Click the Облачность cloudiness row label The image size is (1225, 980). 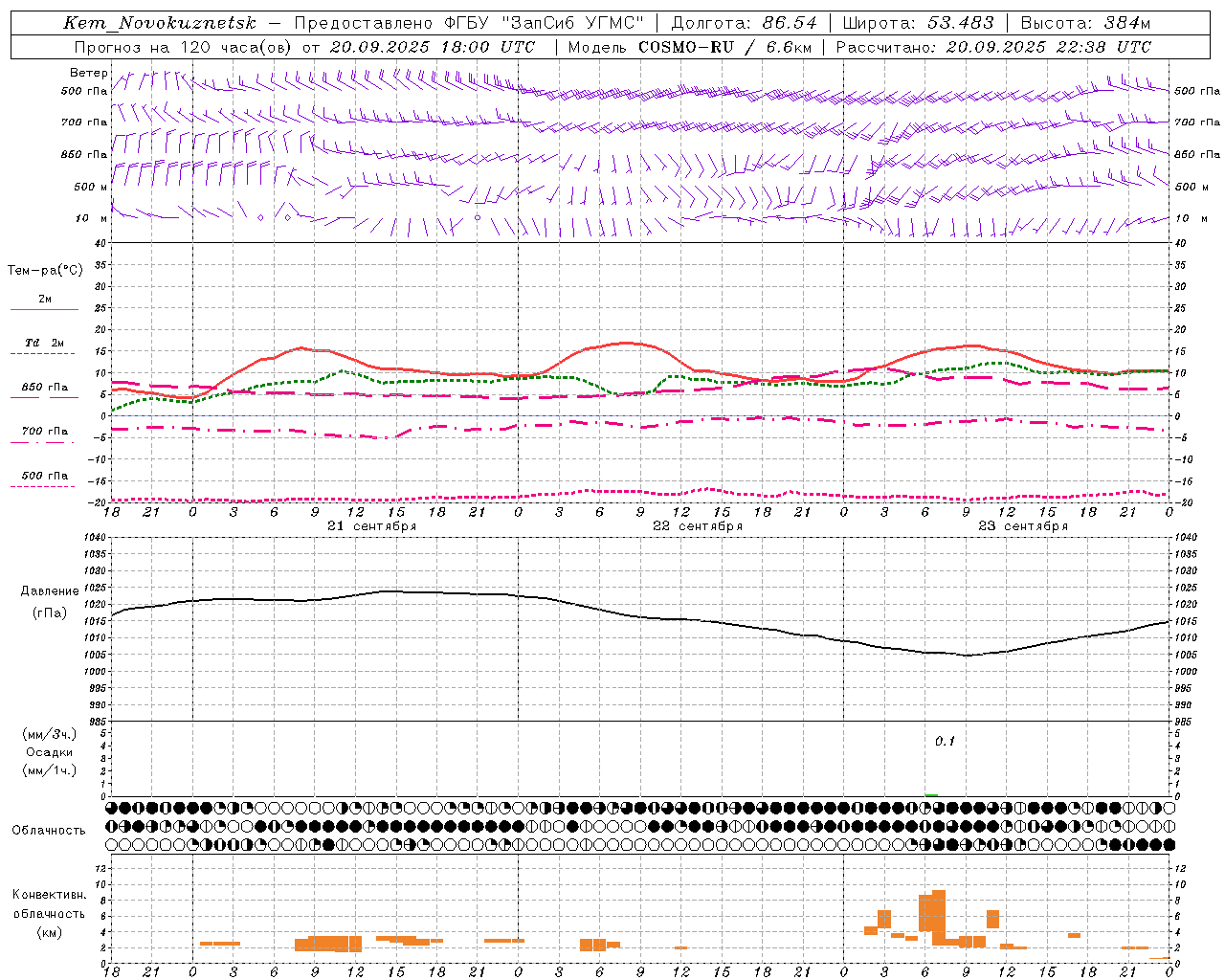[49, 830]
